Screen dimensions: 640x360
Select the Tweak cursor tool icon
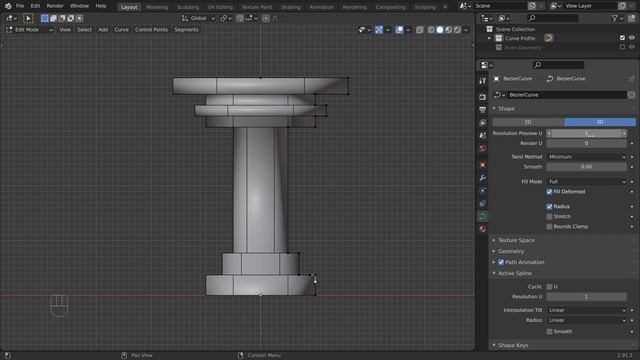28,18
